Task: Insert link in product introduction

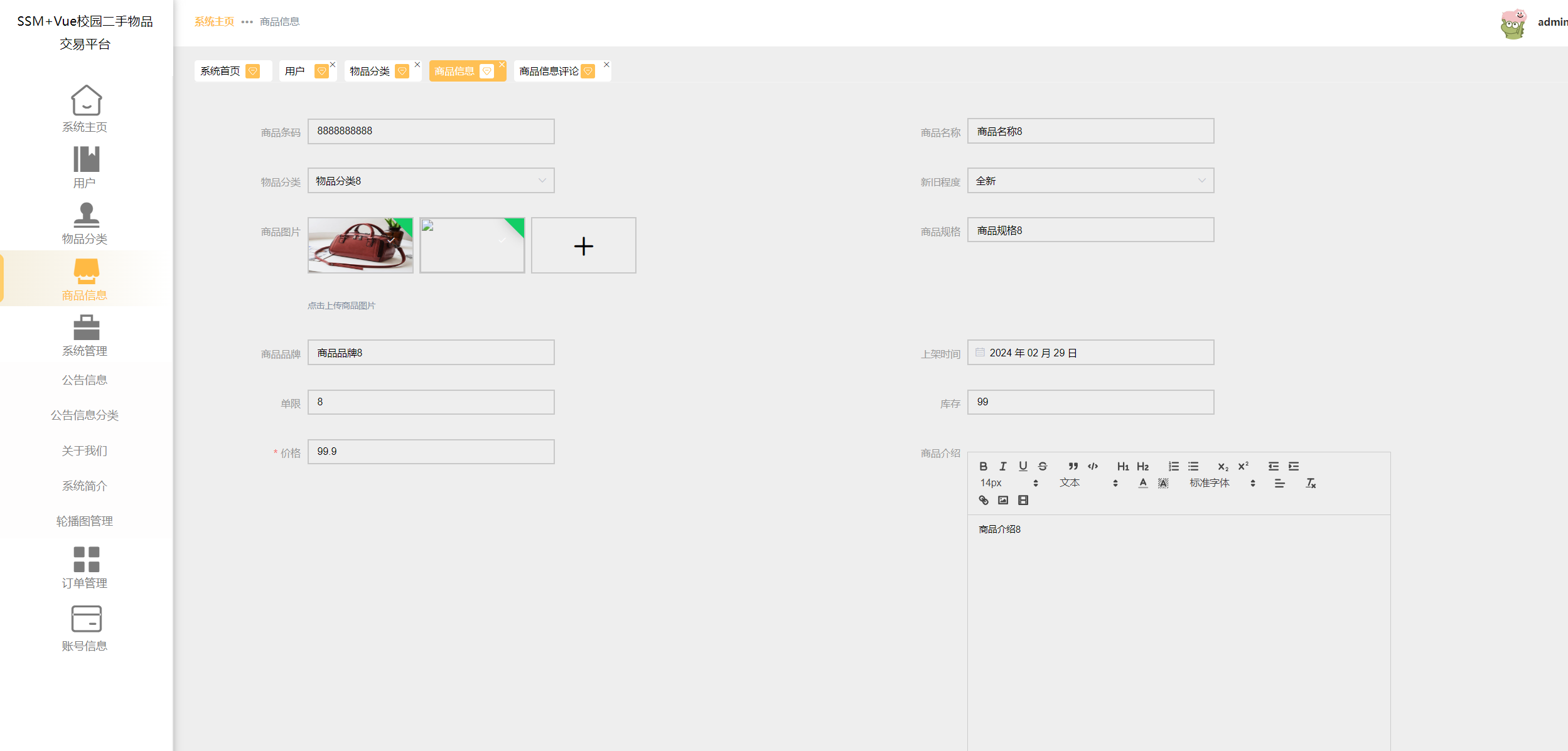Action: tap(984, 500)
